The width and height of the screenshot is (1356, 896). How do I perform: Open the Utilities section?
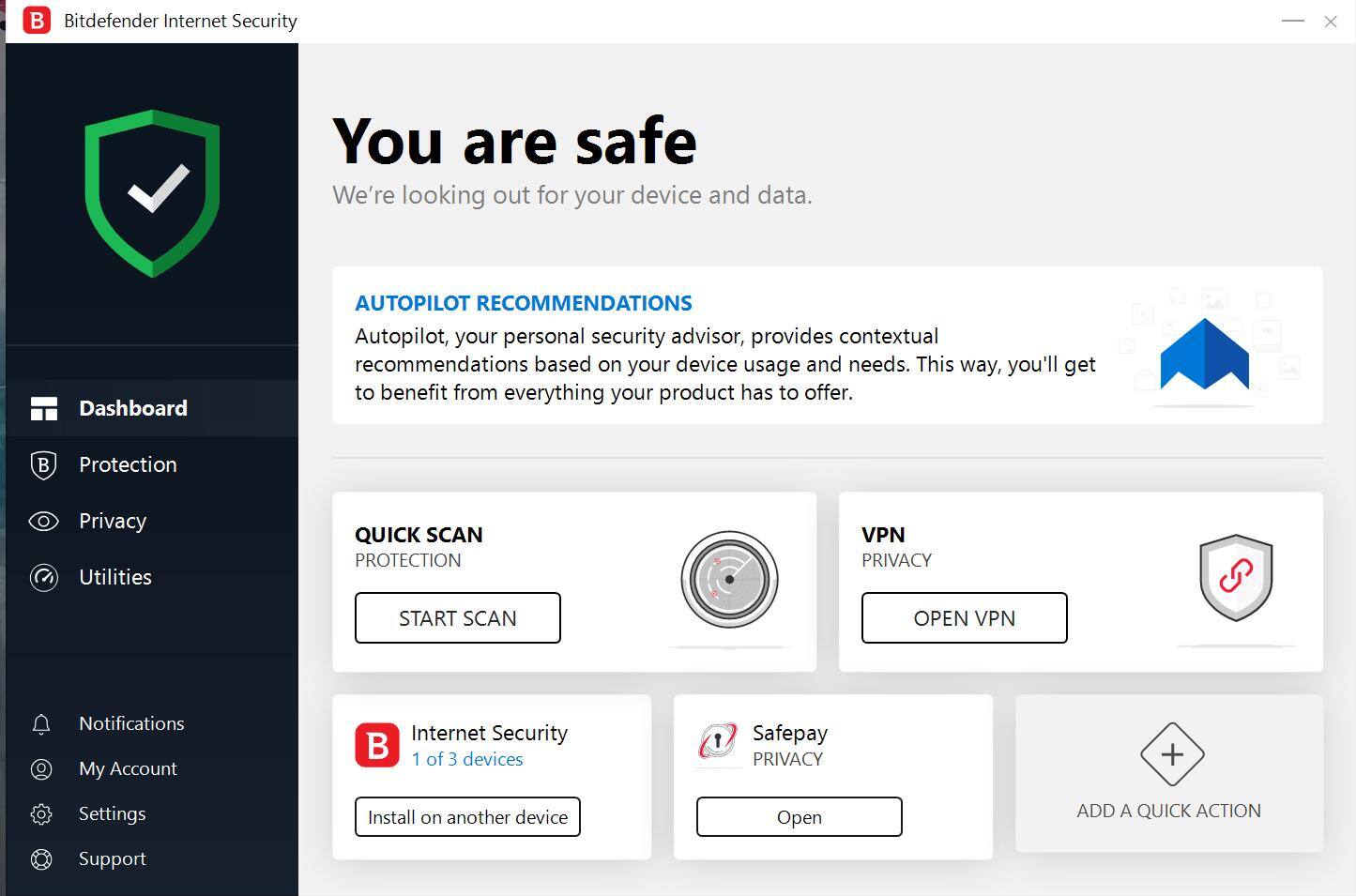click(115, 577)
